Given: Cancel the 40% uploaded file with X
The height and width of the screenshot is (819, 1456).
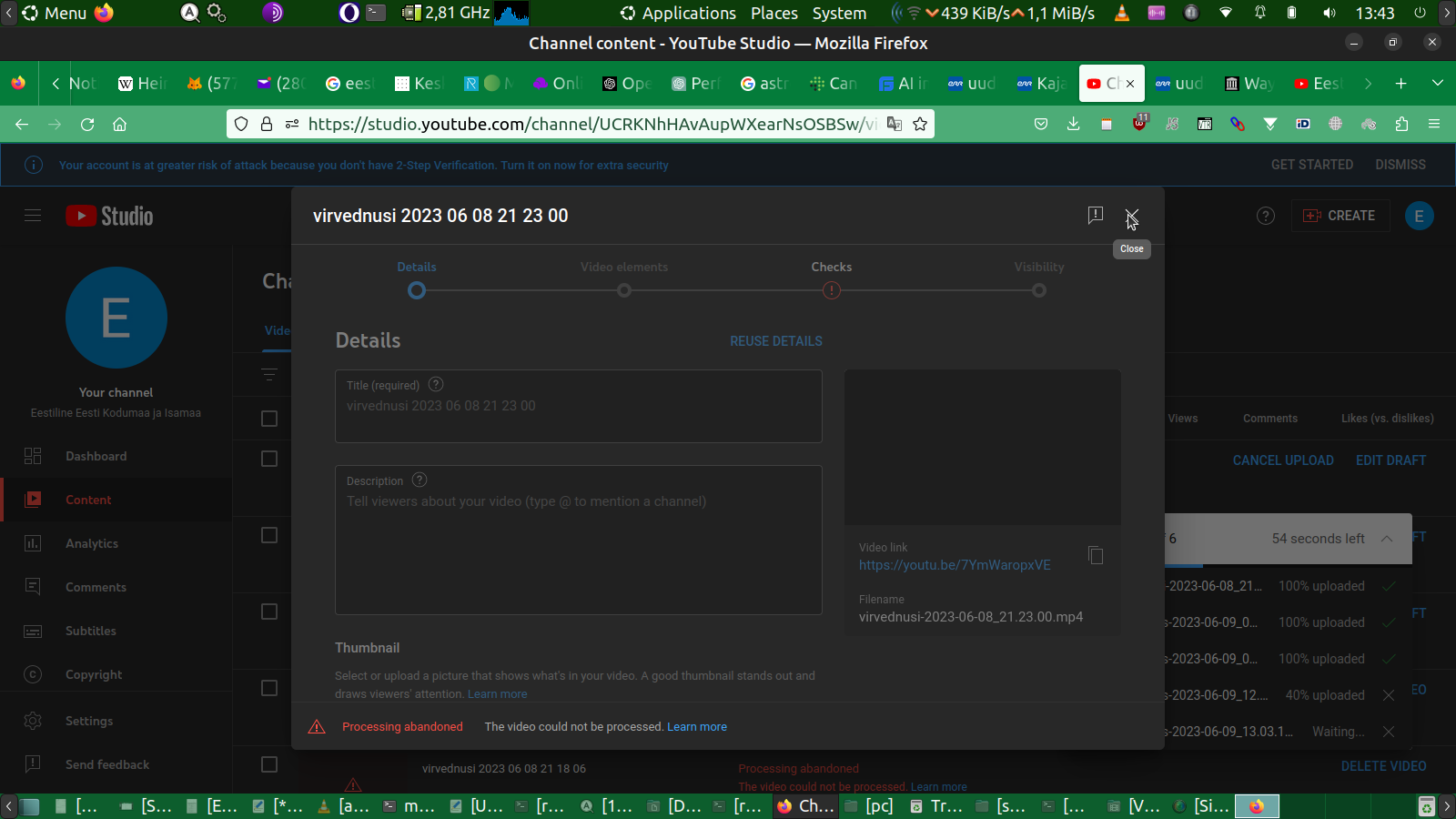Looking at the screenshot, I should pyautogui.click(x=1389, y=695).
